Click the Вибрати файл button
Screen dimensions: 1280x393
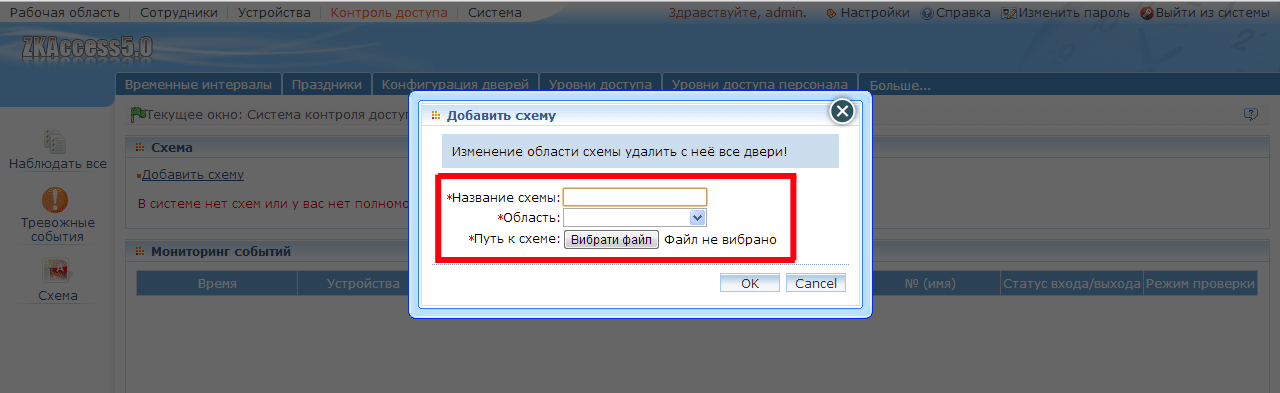point(611,239)
